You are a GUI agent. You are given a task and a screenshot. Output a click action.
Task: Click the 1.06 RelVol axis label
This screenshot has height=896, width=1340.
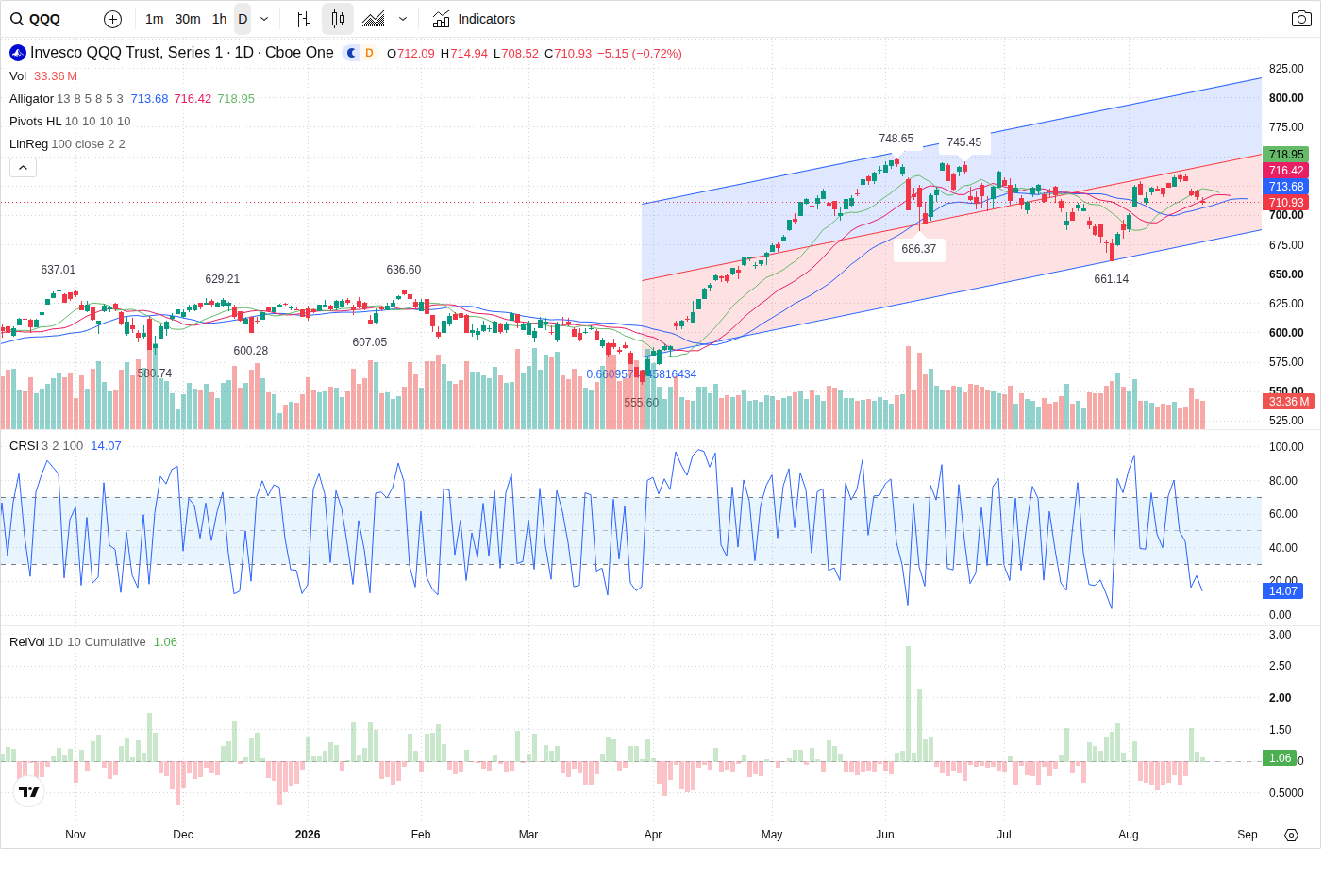(1280, 758)
